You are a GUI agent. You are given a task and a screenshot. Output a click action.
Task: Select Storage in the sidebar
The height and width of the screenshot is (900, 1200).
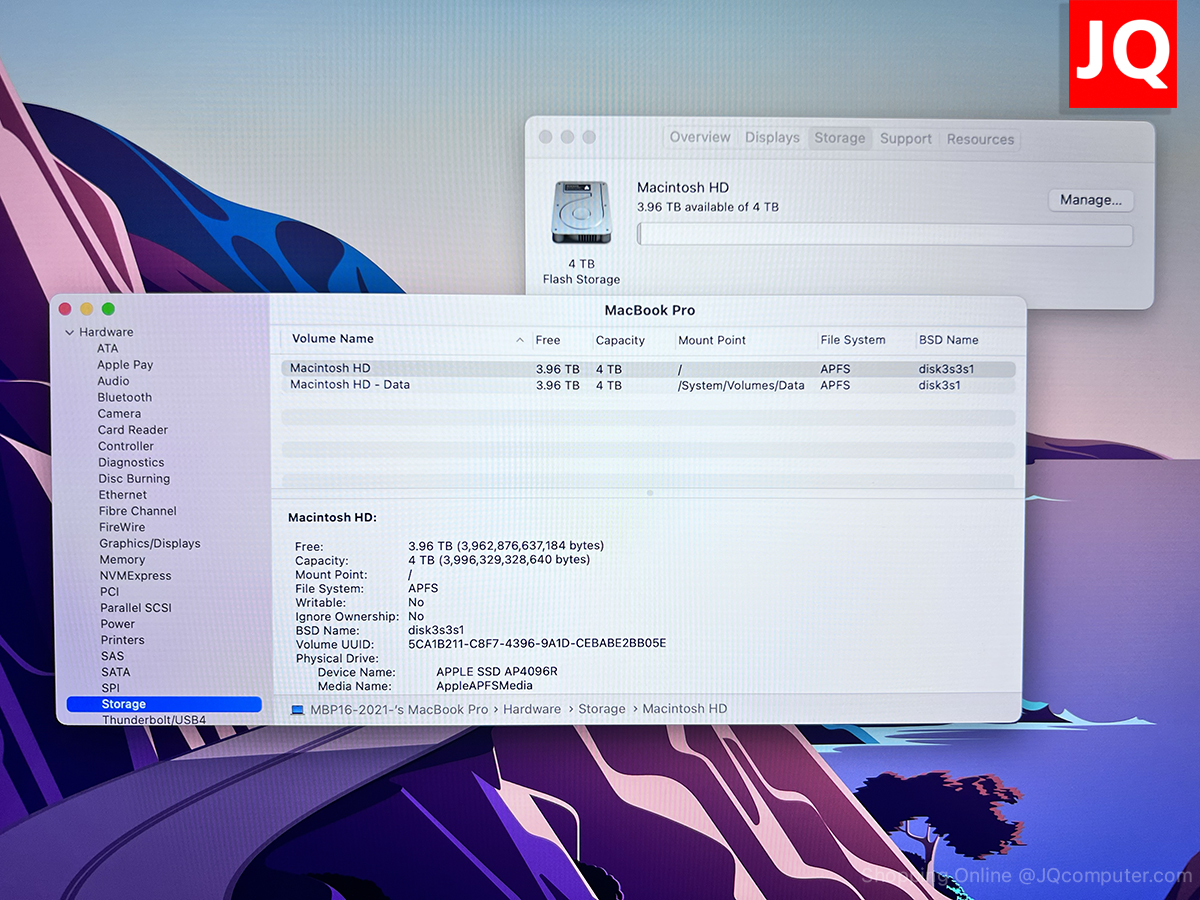pyautogui.click(x=164, y=704)
